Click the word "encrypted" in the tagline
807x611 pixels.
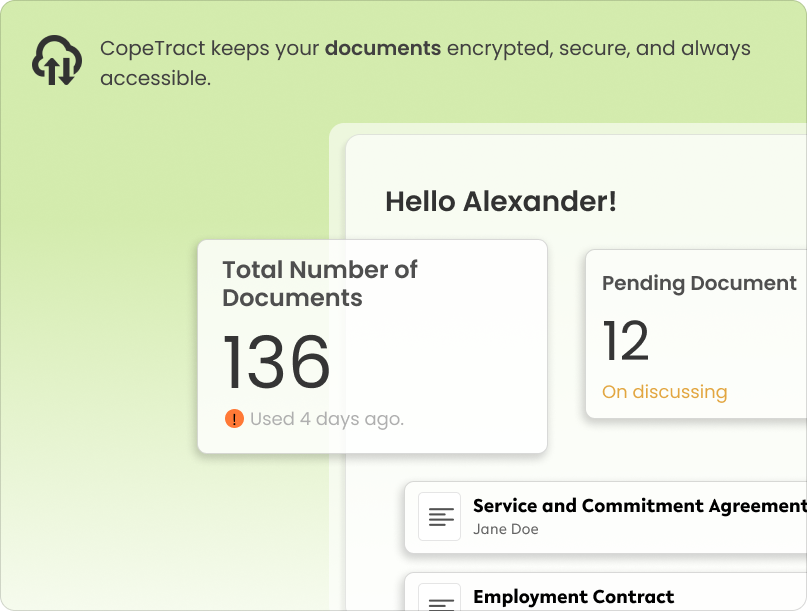[x=495, y=48]
